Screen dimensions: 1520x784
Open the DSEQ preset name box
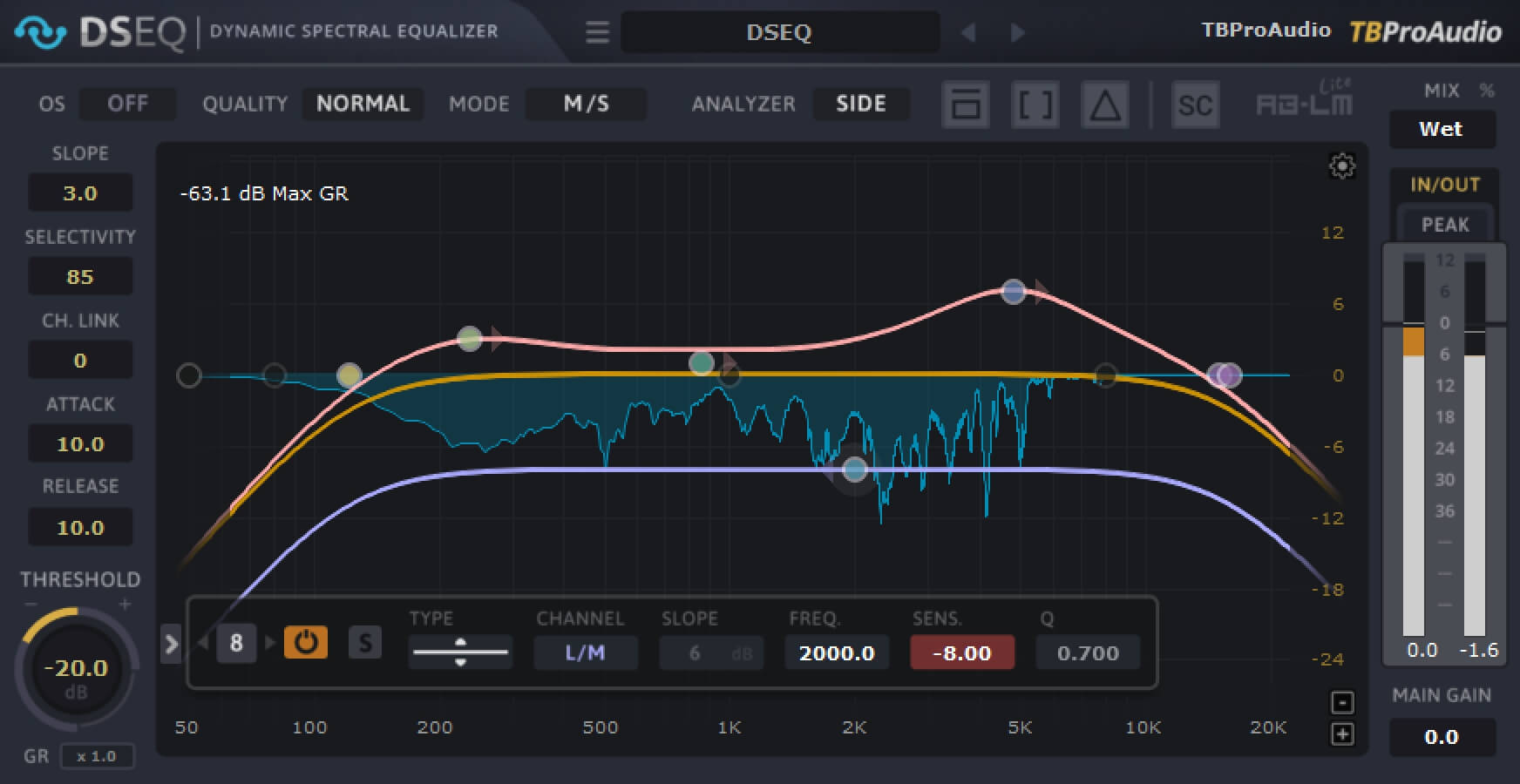pos(779,33)
